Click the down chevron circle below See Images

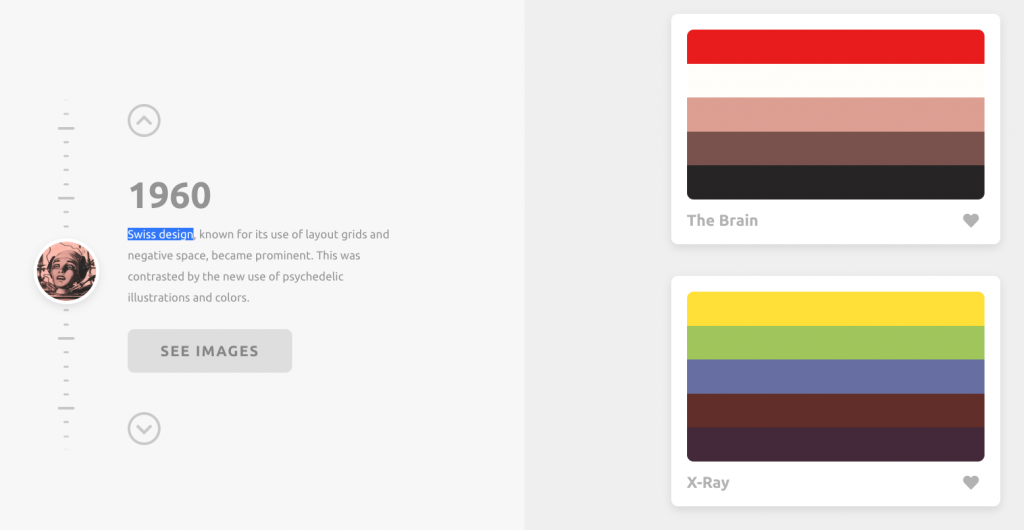pos(144,429)
